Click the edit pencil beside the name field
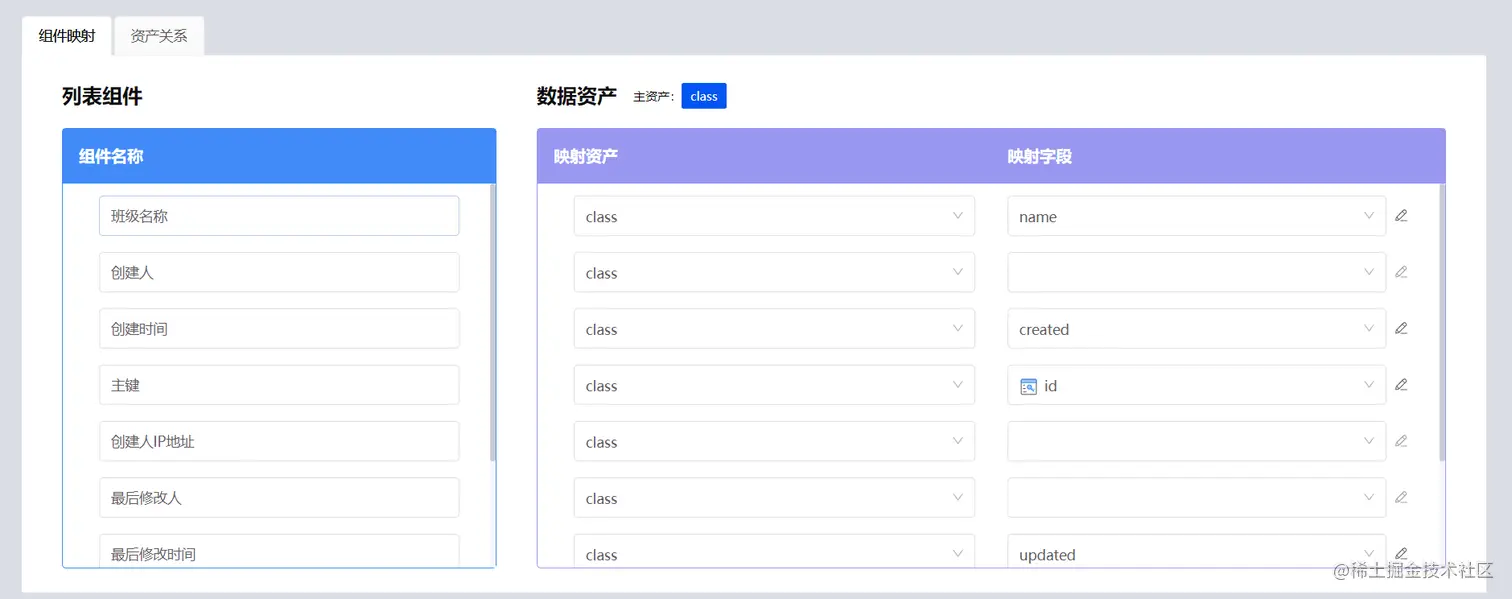Viewport: 1512px width, 599px height. coord(1401,216)
